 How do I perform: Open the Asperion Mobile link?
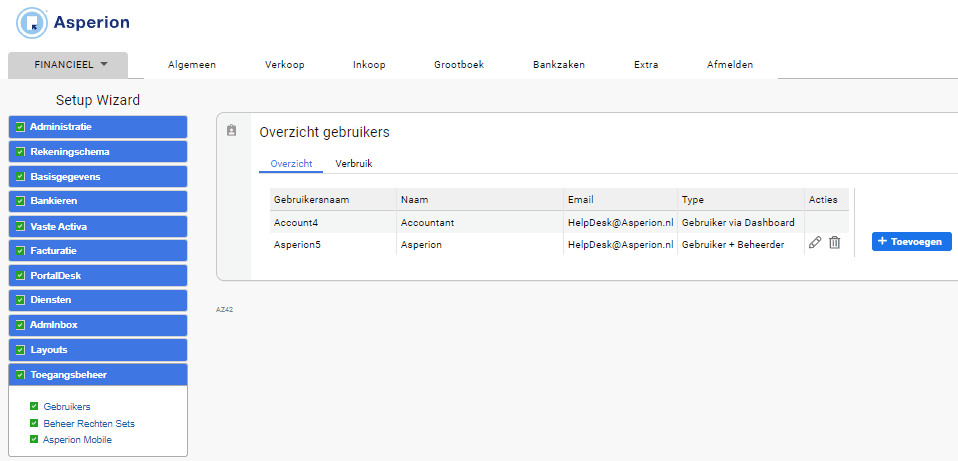click(78, 440)
